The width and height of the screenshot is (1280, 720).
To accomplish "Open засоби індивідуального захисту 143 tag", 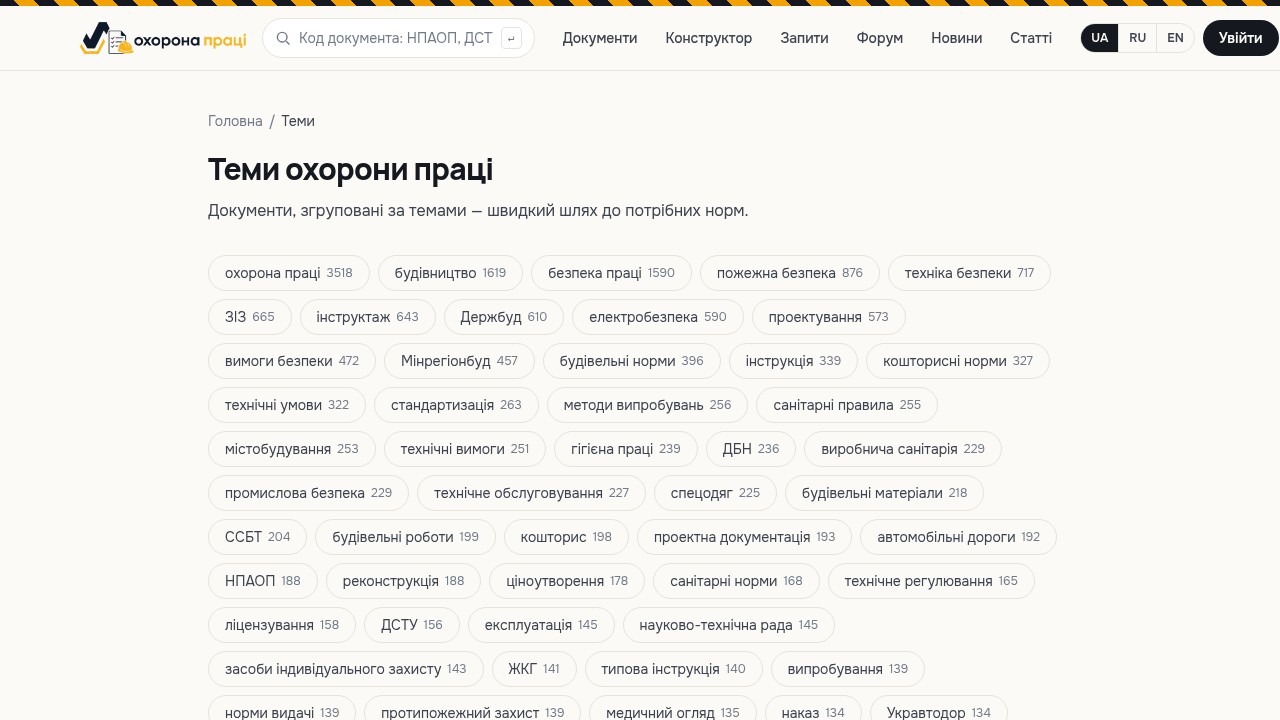I will 346,669.
